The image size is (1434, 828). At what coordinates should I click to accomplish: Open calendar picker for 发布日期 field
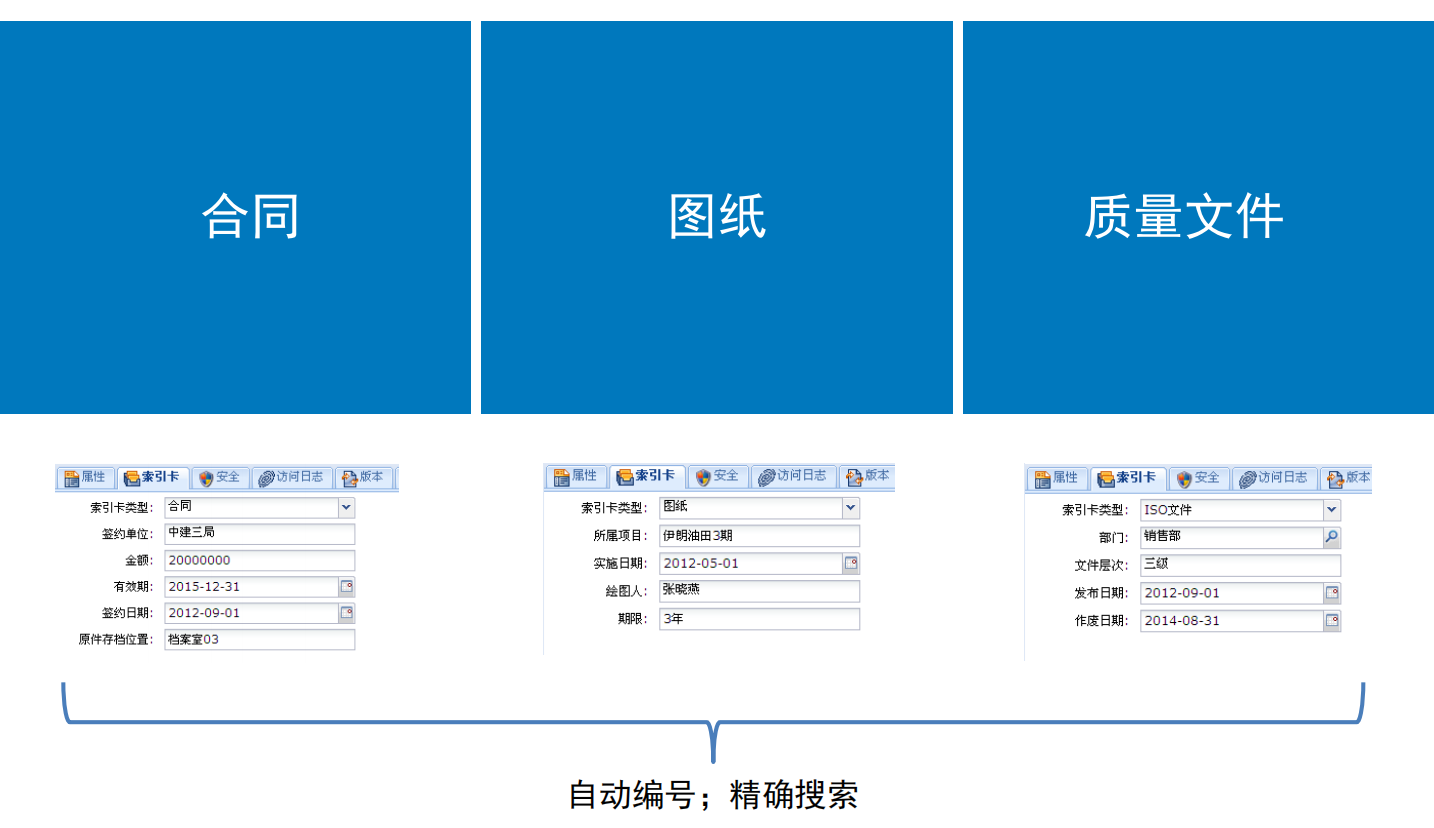1333,592
